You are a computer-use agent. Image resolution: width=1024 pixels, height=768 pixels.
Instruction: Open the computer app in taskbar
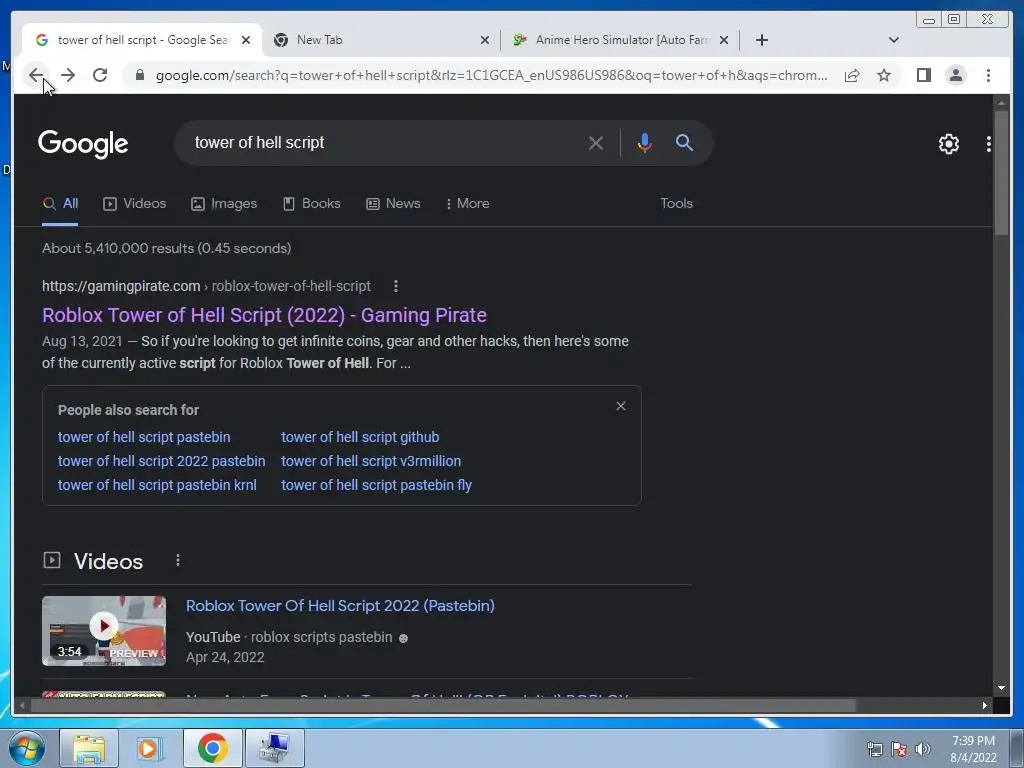274,748
